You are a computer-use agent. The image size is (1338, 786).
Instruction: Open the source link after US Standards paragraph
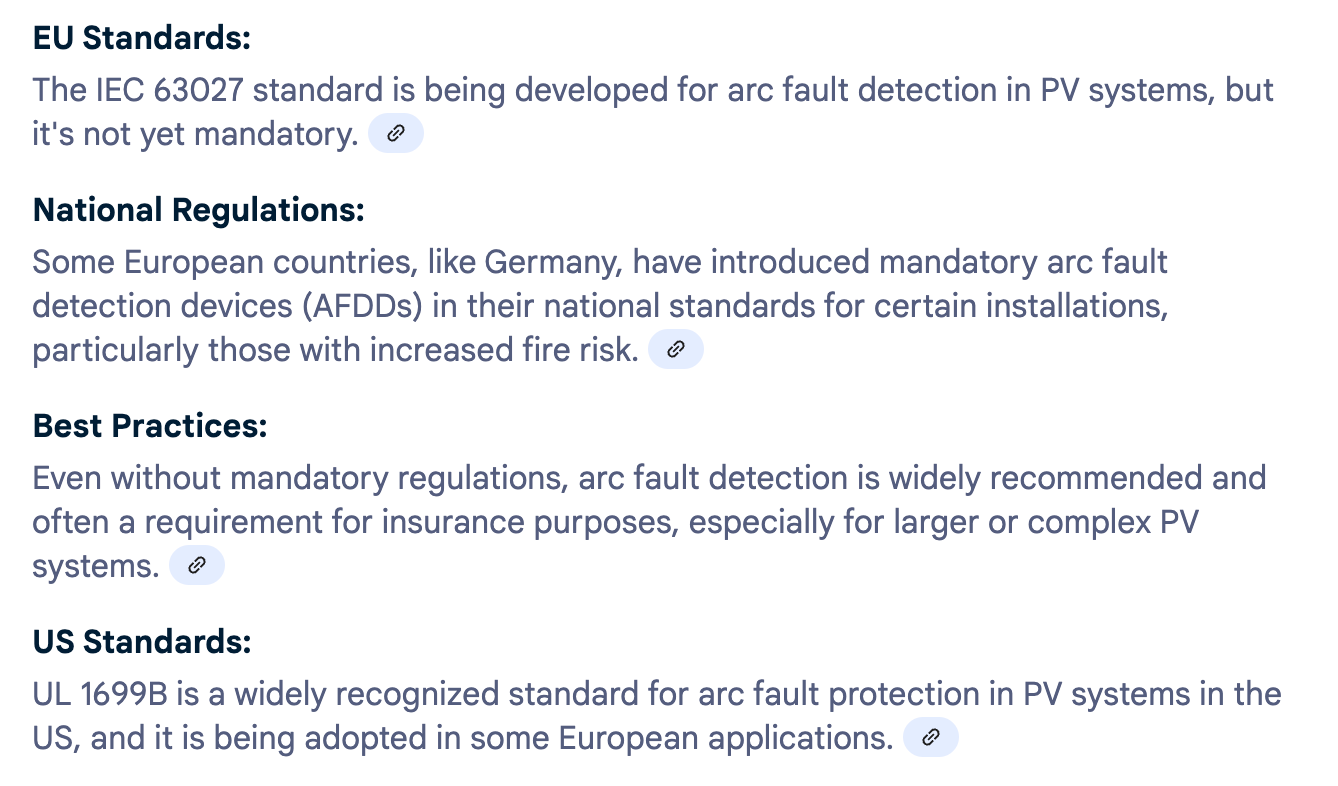(930, 738)
